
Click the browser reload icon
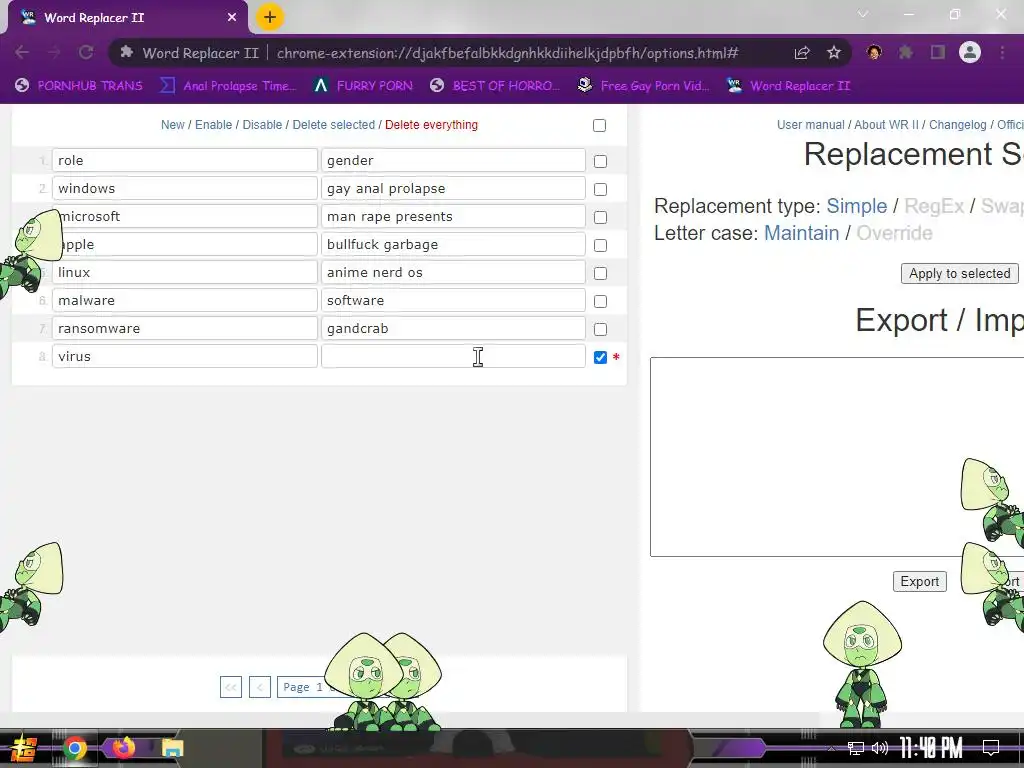[86, 52]
